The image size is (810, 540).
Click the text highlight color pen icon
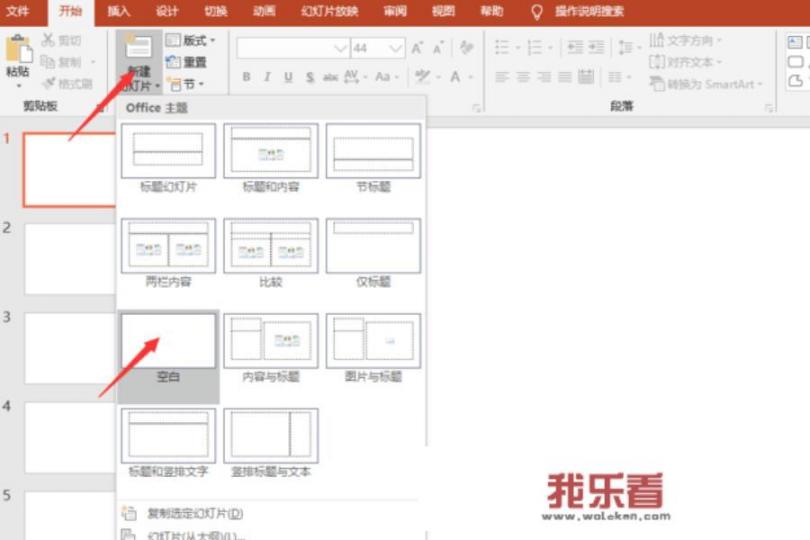click(x=422, y=77)
